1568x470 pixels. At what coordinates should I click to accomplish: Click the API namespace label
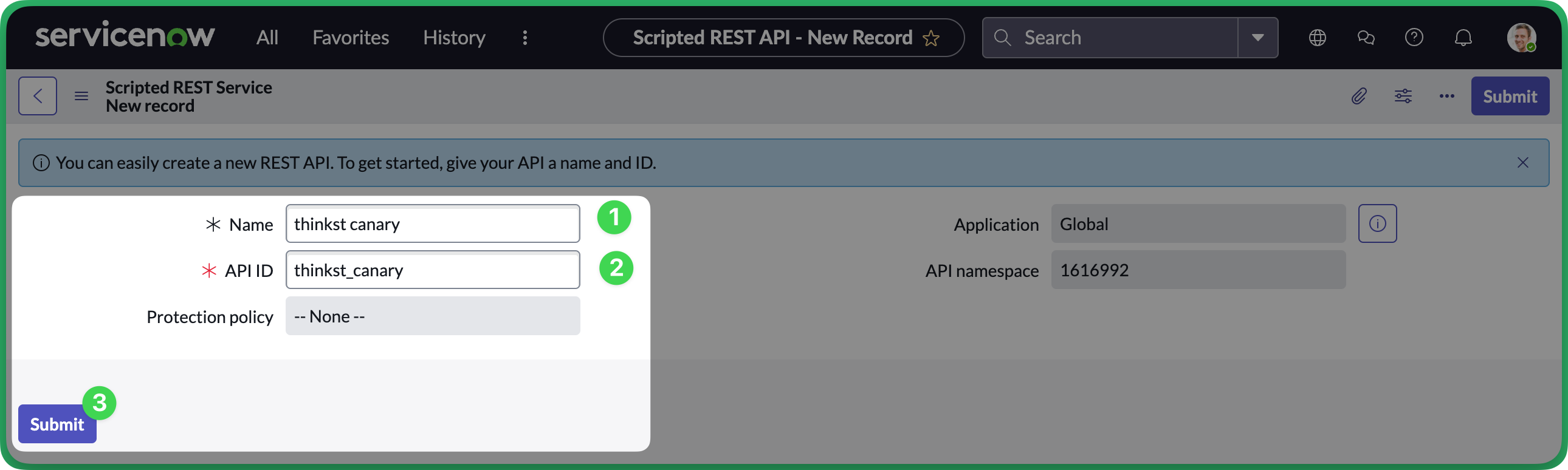pos(982,271)
